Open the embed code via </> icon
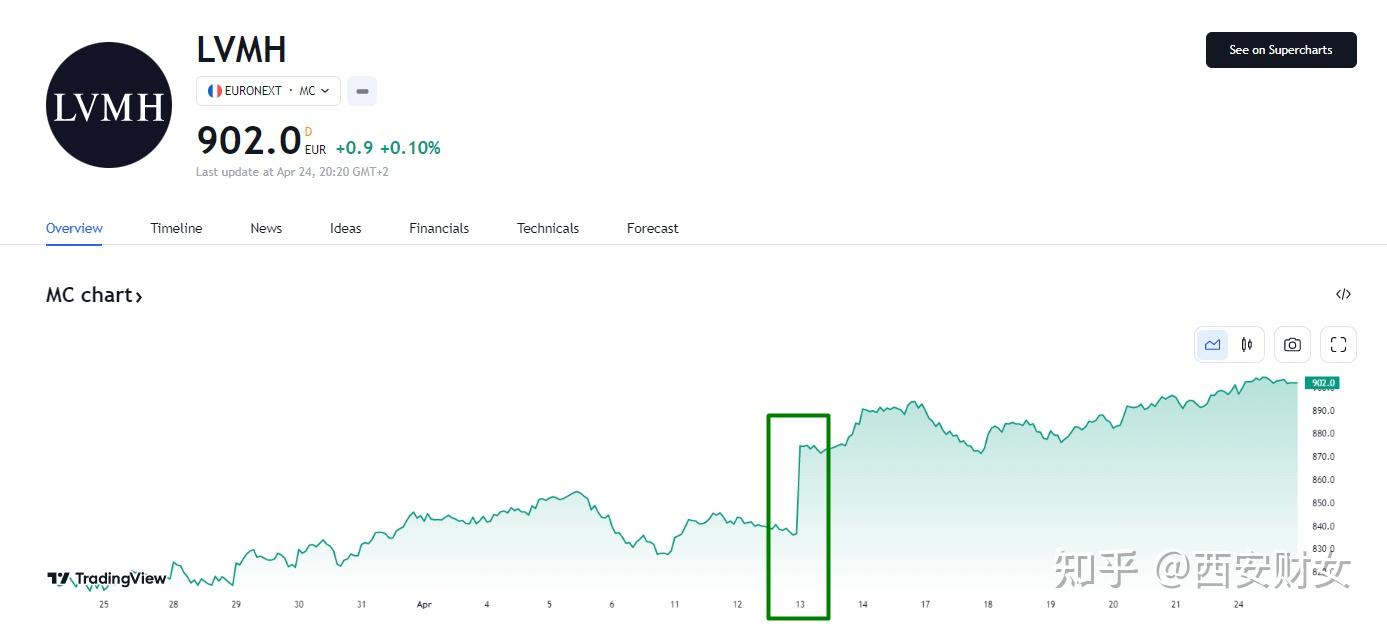Image resolution: width=1387 pixels, height=626 pixels. pyautogui.click(x=1343, y=294)
